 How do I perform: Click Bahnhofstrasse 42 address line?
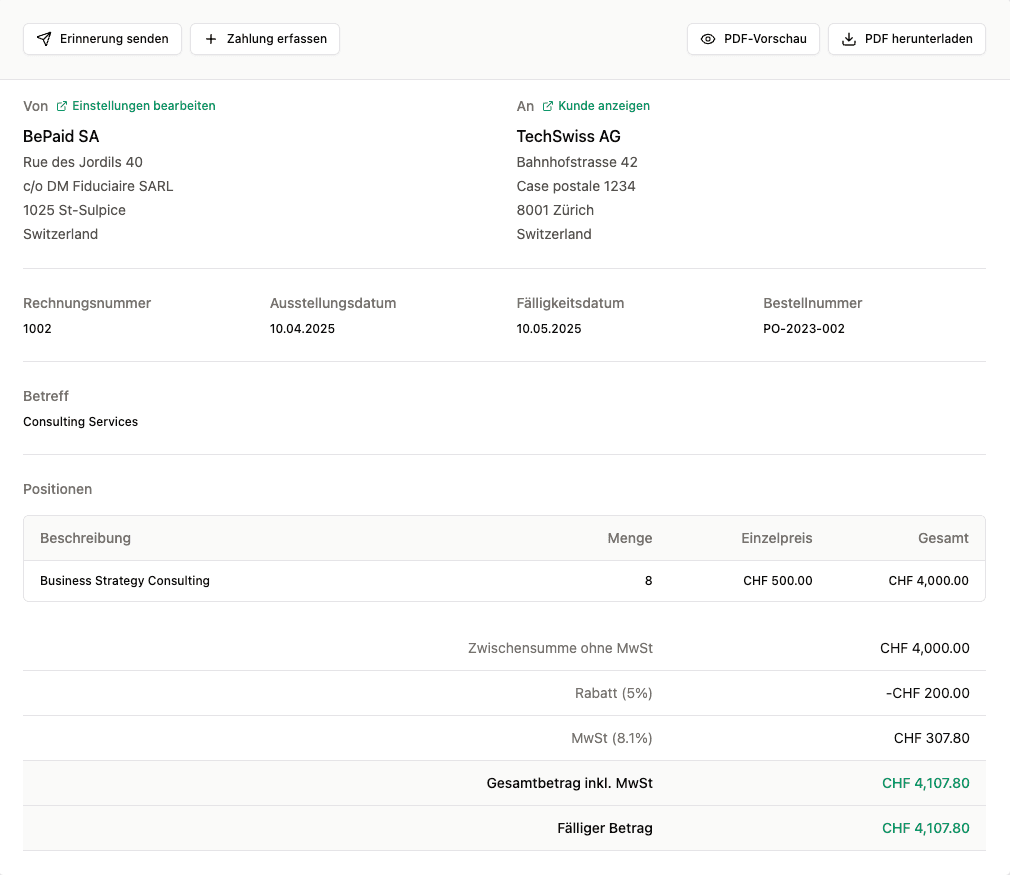pos(577,162)
